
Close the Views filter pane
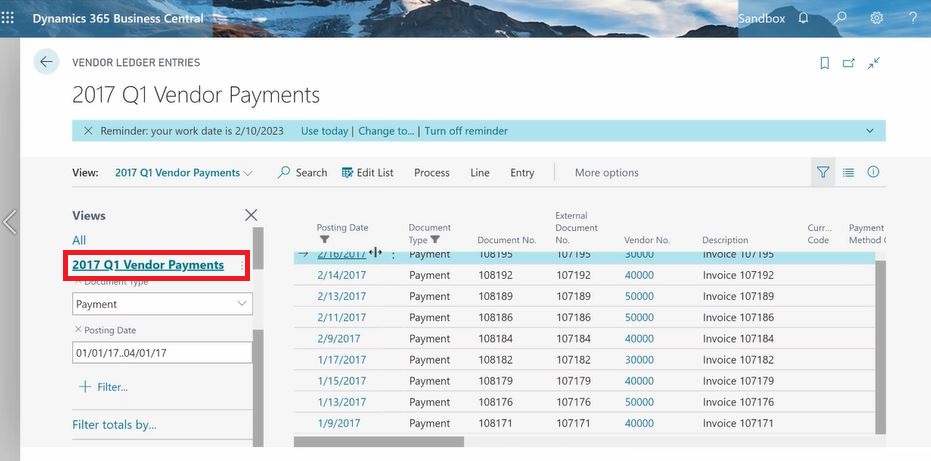[x=251, y=215]
